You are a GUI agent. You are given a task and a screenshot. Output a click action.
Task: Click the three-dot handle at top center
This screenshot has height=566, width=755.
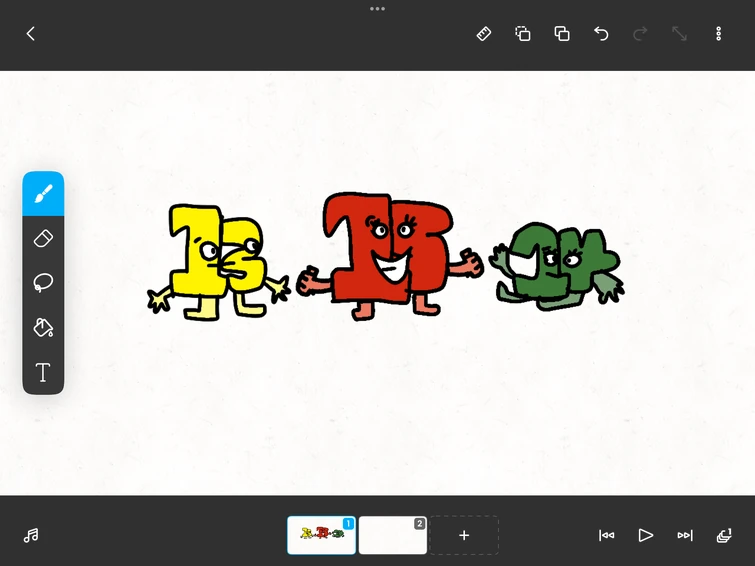(377, 8)
